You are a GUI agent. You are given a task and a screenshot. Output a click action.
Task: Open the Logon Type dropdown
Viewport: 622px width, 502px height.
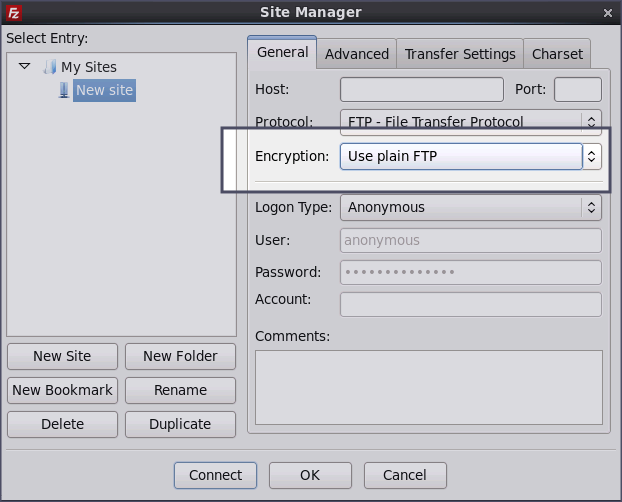pos(470,207)
